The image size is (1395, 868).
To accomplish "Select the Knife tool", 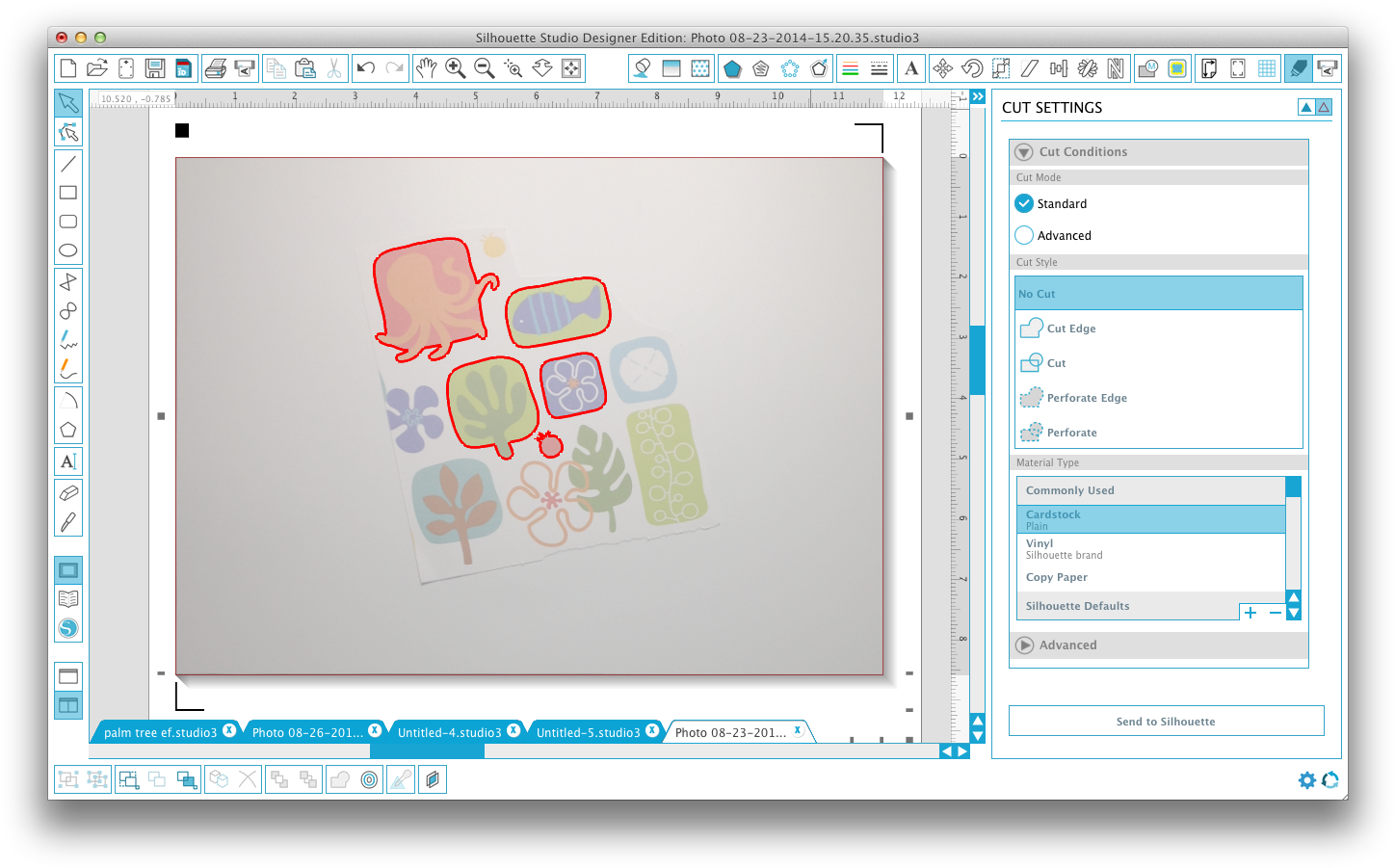I will click(x=68, y=522).
